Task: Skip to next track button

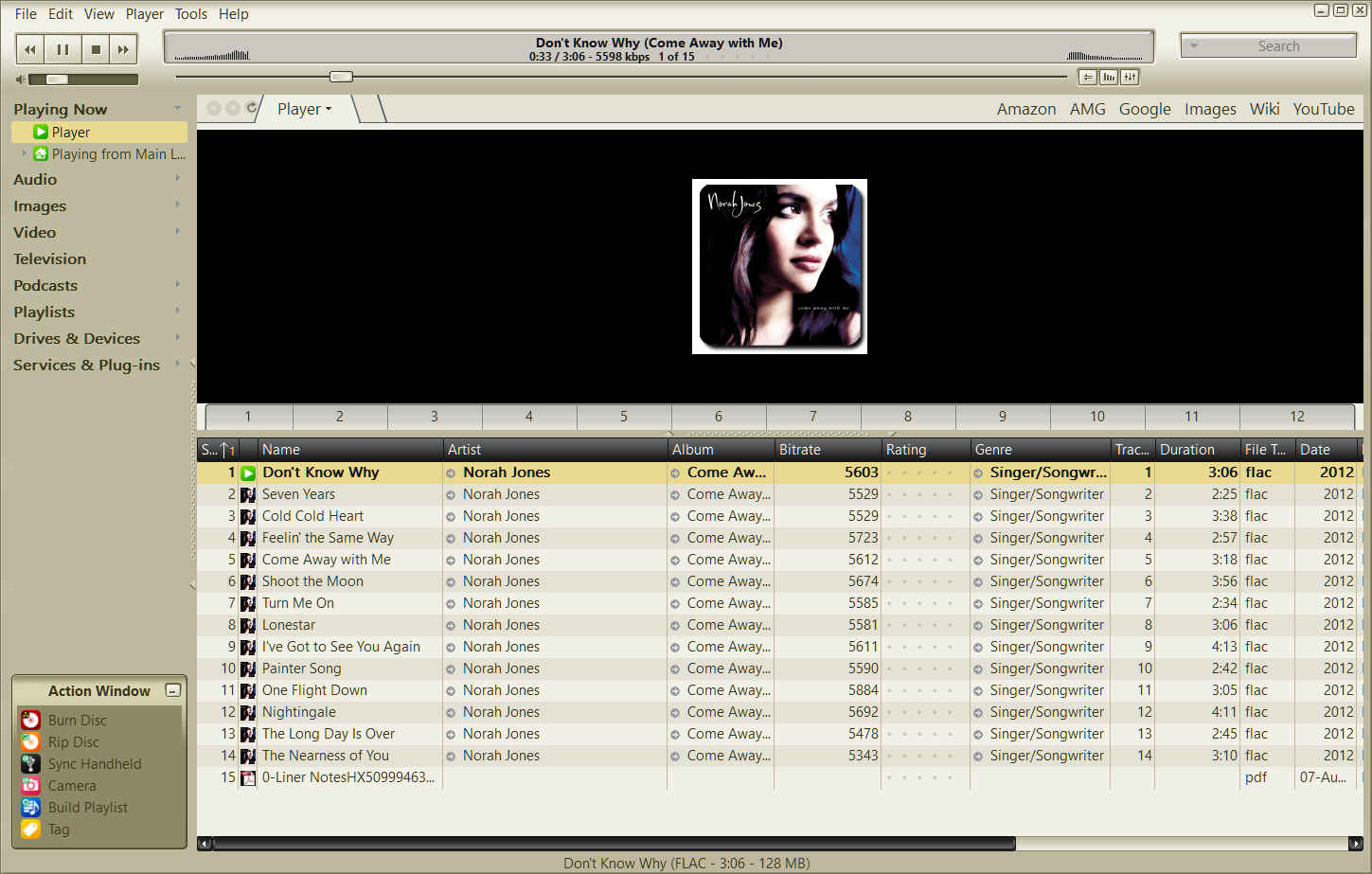Action: coord(123,49)
